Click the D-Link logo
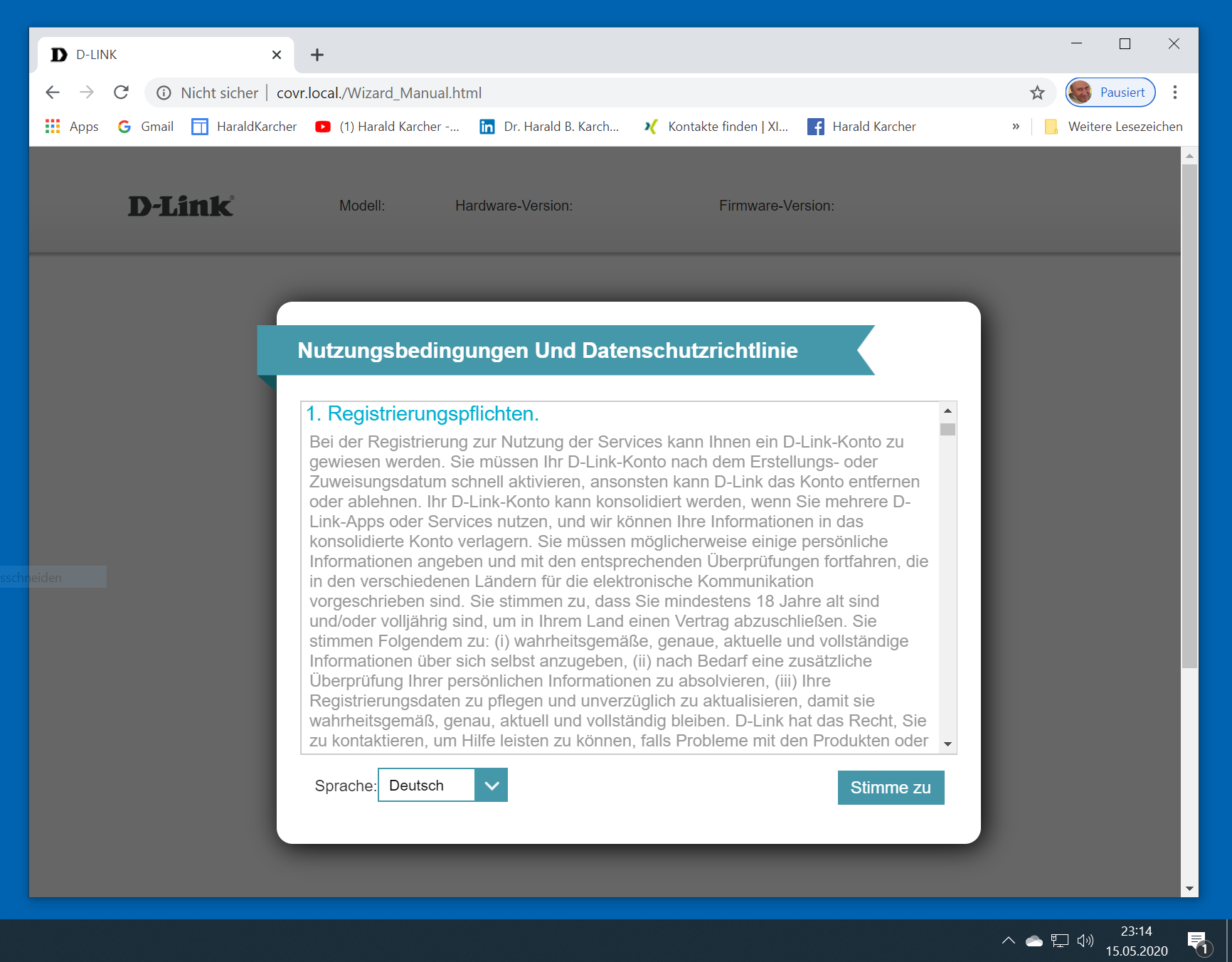Viewport: 1232px width, 962px height. click(181, 206)
